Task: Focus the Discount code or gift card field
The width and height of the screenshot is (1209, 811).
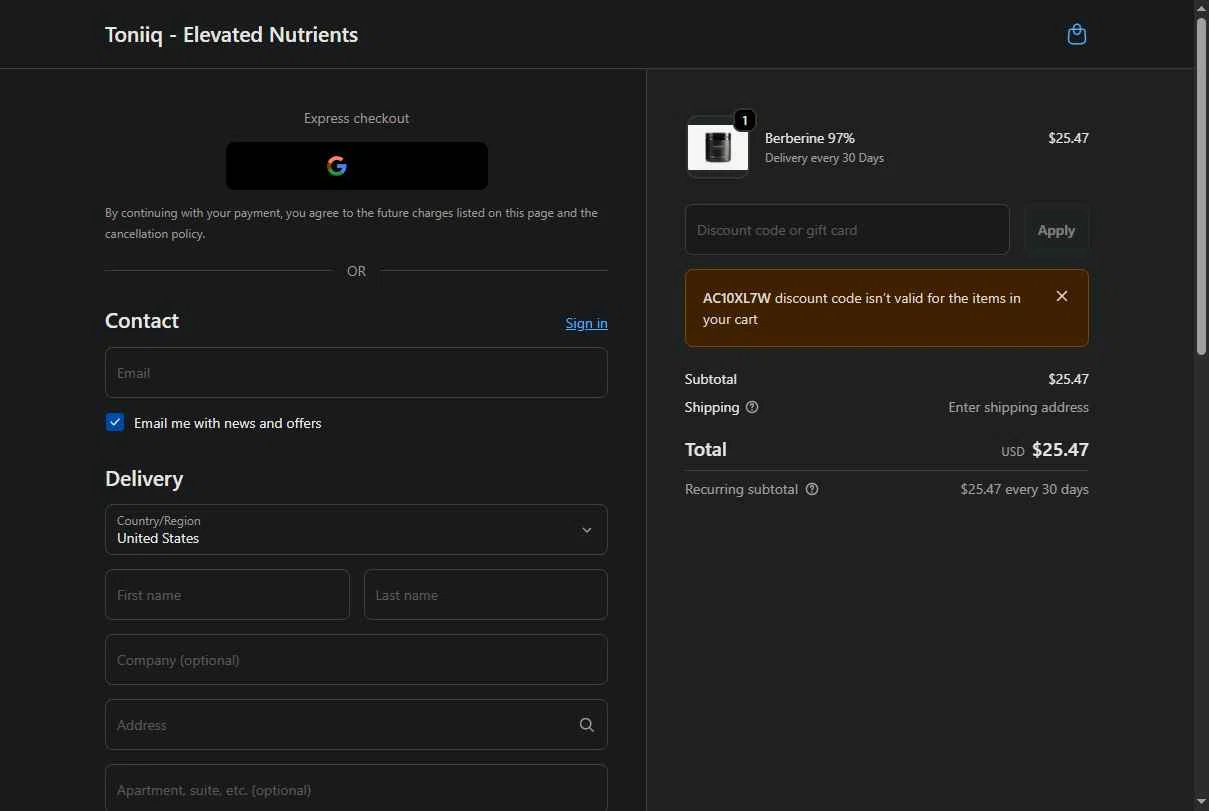Action: pos(847,230)
